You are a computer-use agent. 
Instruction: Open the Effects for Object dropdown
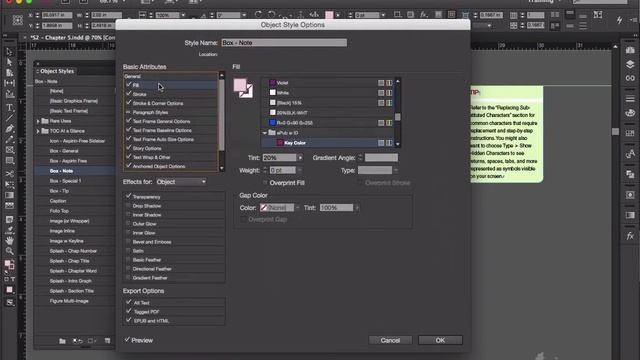(181, 182)
